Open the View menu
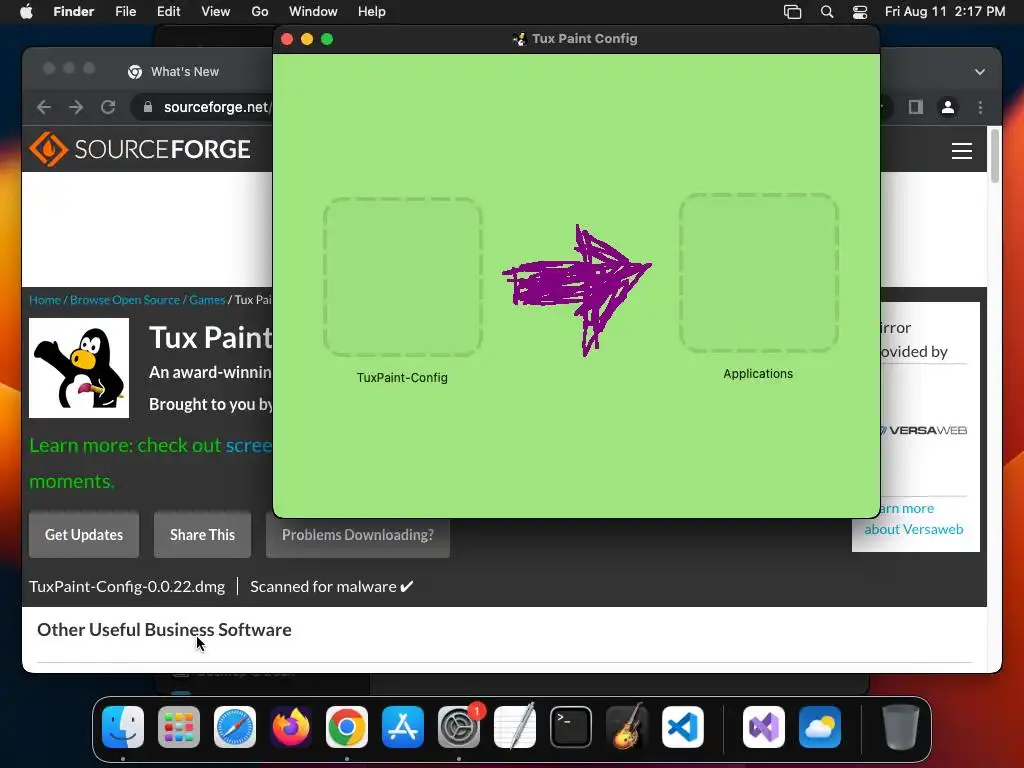Viewport: 1024px width, 768px height. pos(216,12)
